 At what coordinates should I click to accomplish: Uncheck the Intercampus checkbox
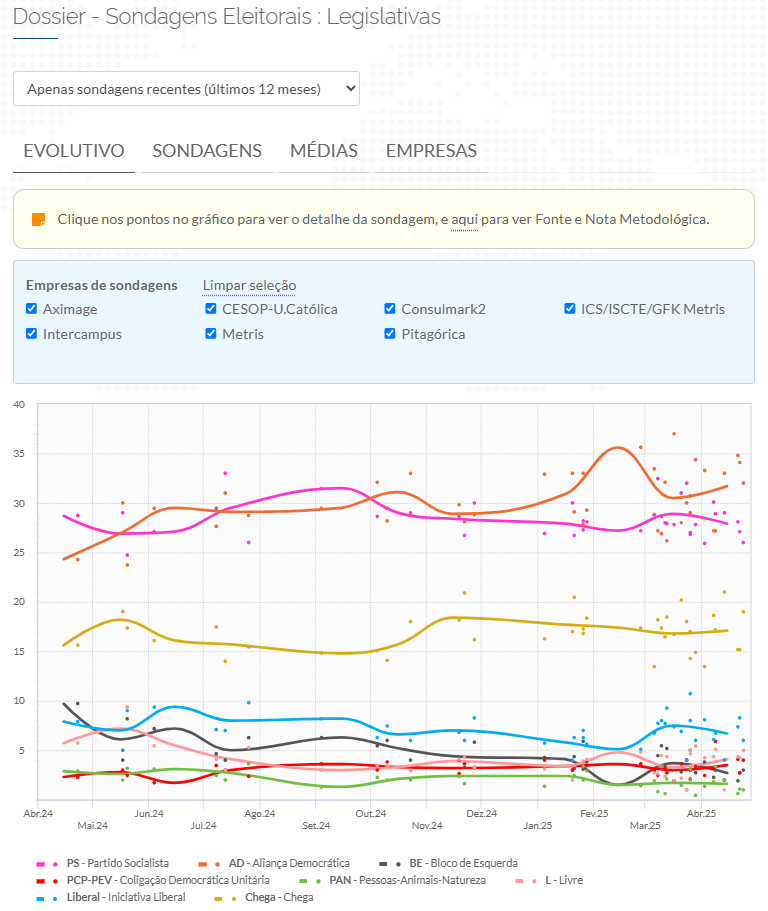pyautogui.click(x=32, y=334)
